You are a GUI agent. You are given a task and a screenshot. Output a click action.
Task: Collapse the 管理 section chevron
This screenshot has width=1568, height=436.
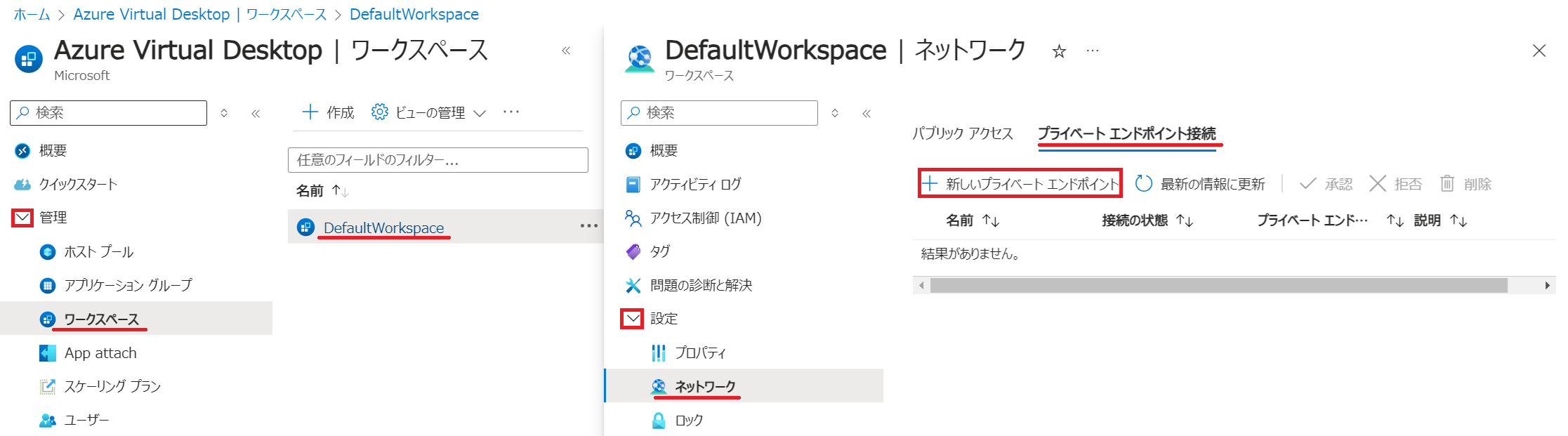click(x=22, y=218)
